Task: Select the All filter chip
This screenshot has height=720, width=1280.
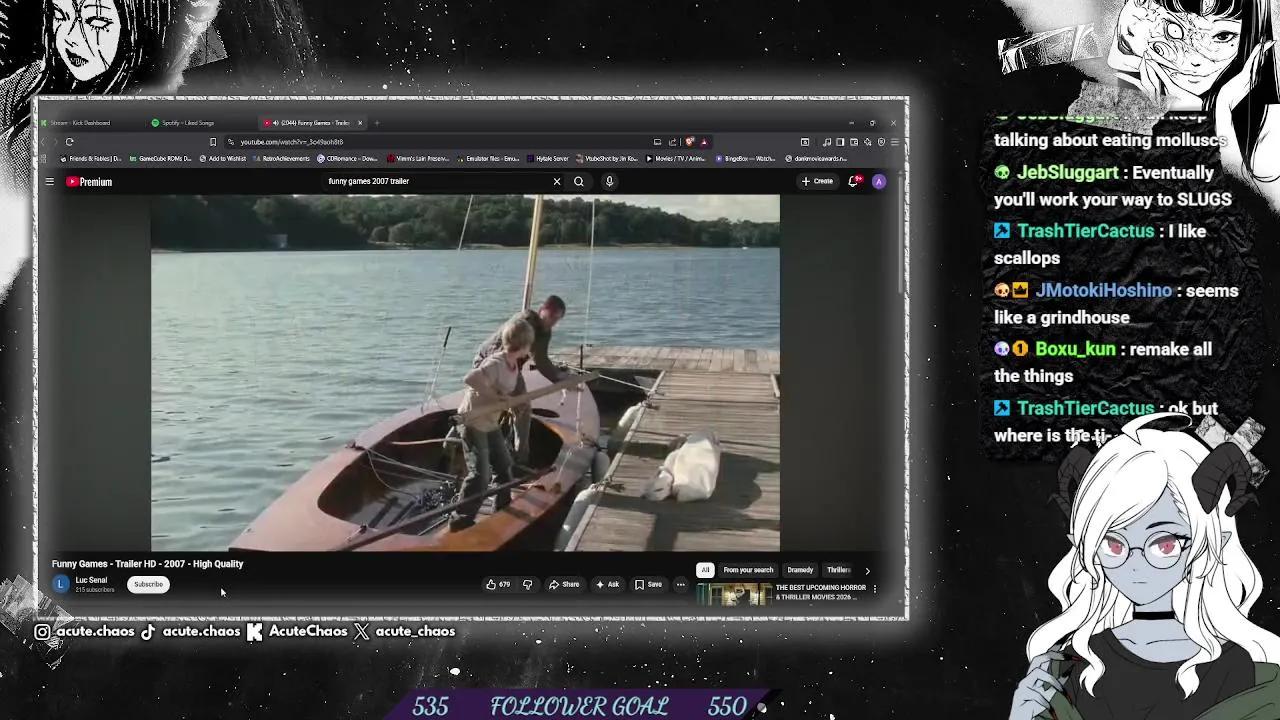Action: [705, 570]
